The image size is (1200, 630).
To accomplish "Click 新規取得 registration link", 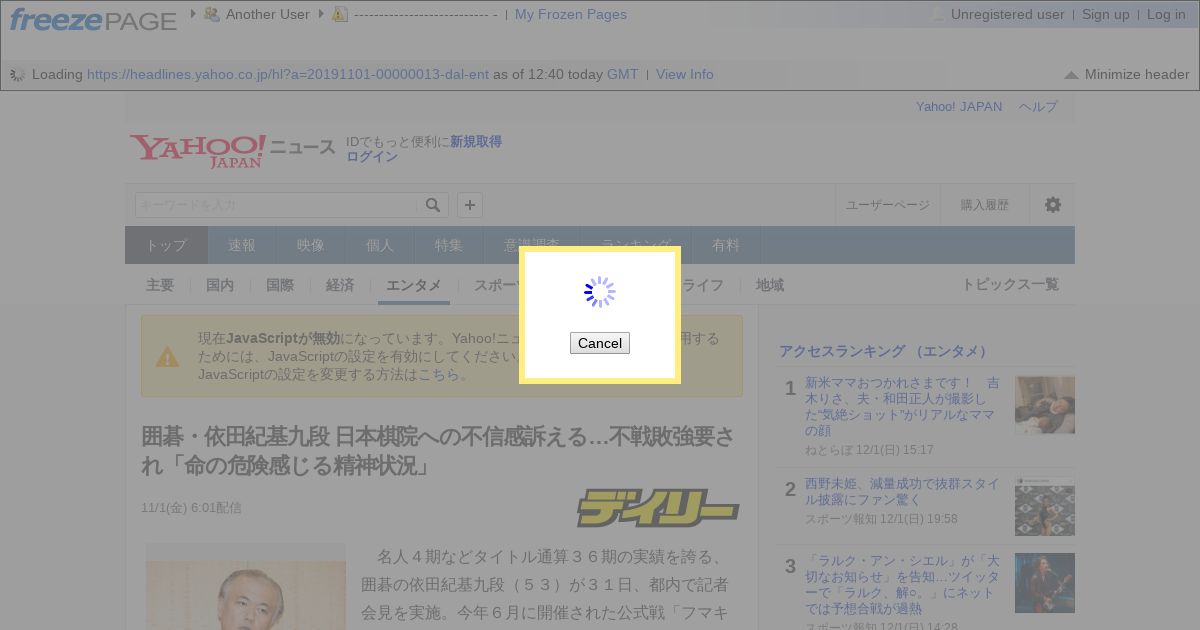I will 476,142.
